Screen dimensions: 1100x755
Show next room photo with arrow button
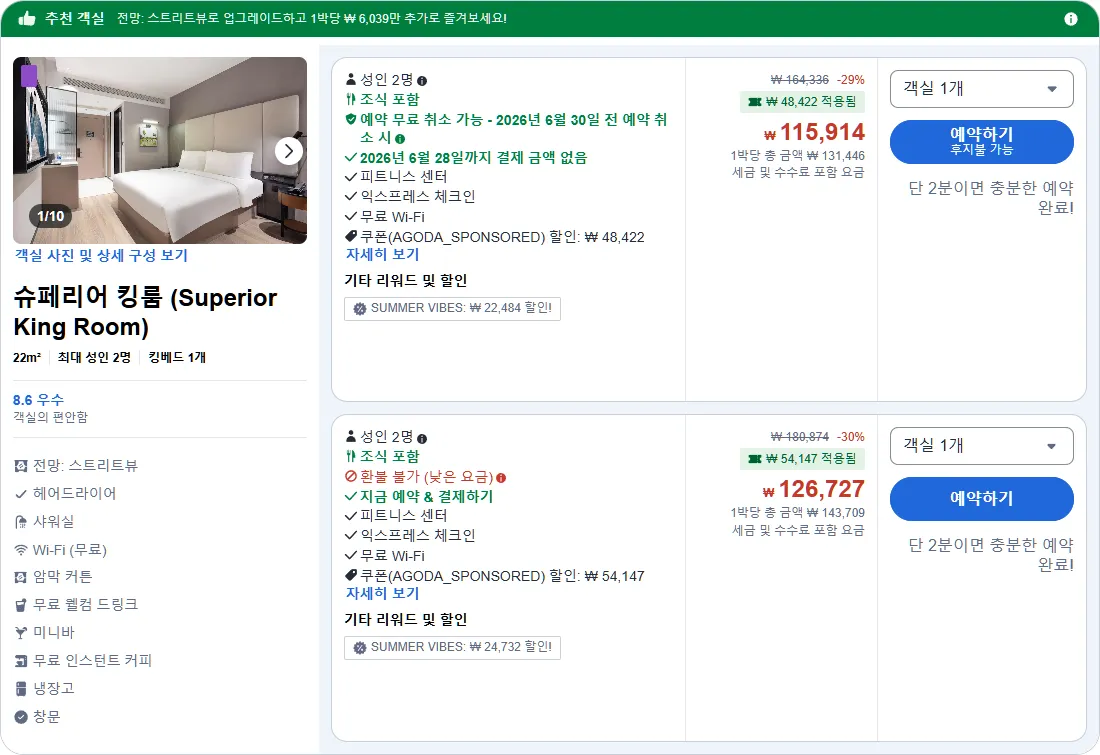288,151
